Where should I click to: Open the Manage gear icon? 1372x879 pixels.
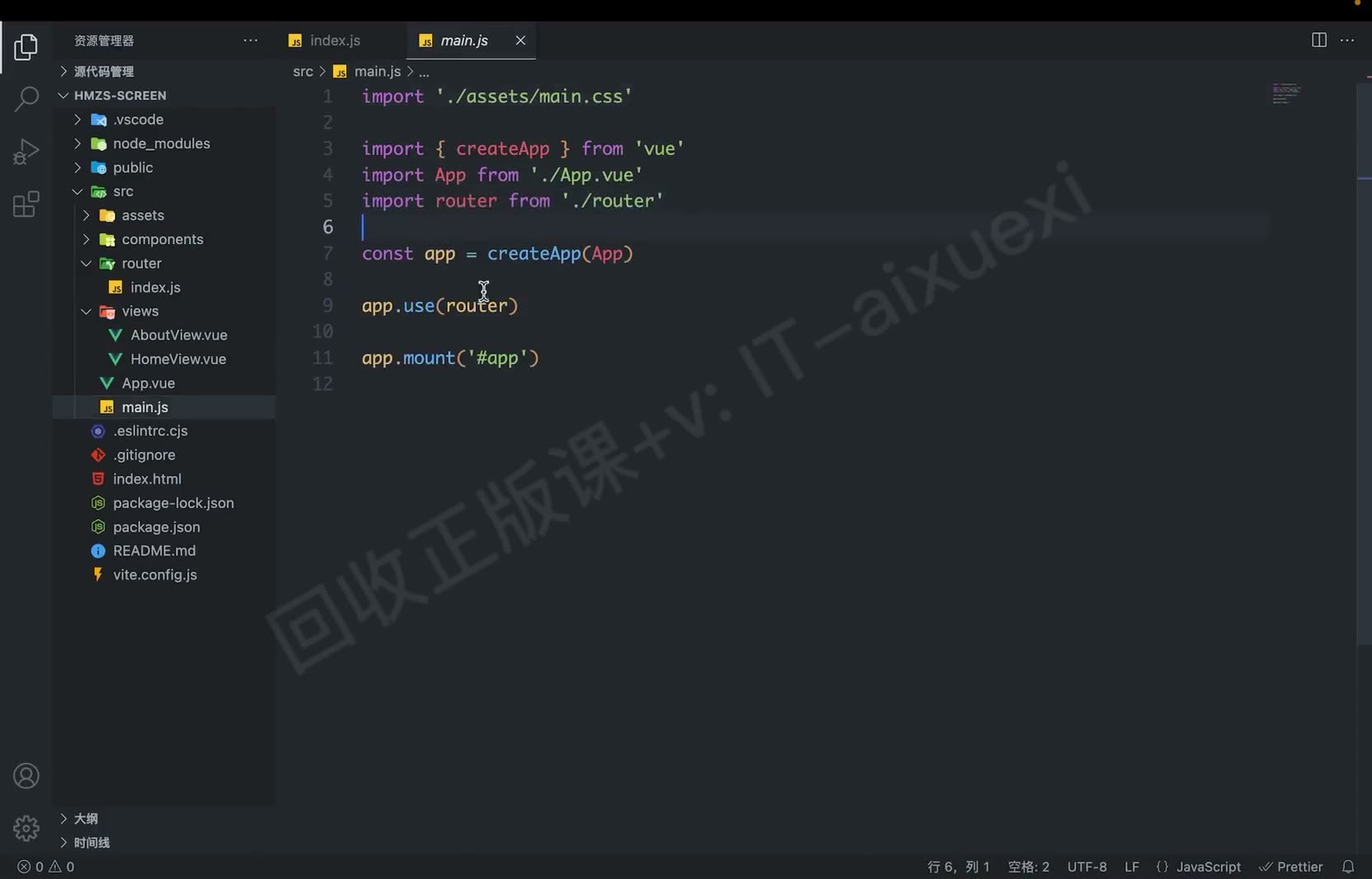26,828
